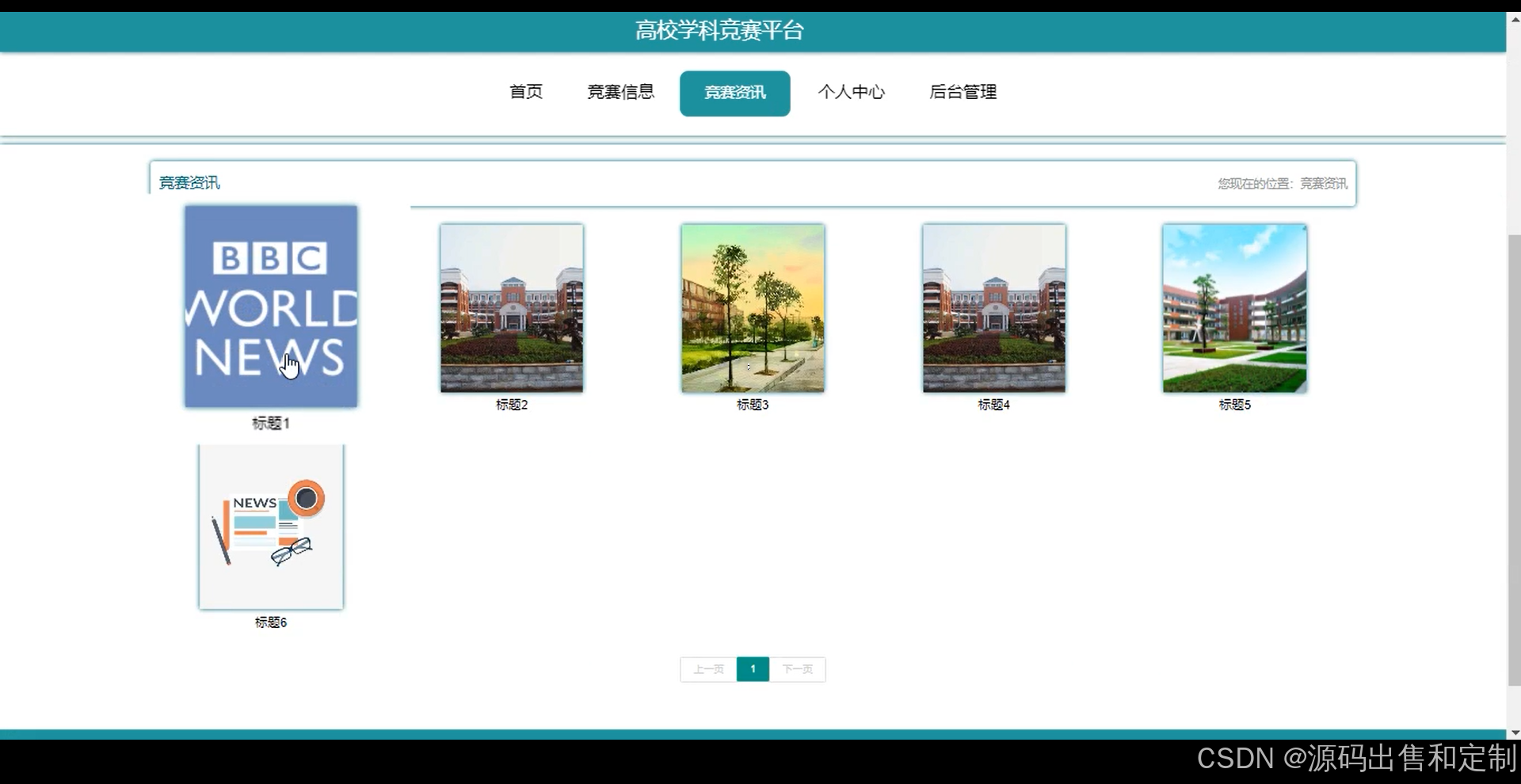Image resolution: width=1521 pixels, height=784 pixels.
Task: Click the 下一页 next page button
Action: 798,669
